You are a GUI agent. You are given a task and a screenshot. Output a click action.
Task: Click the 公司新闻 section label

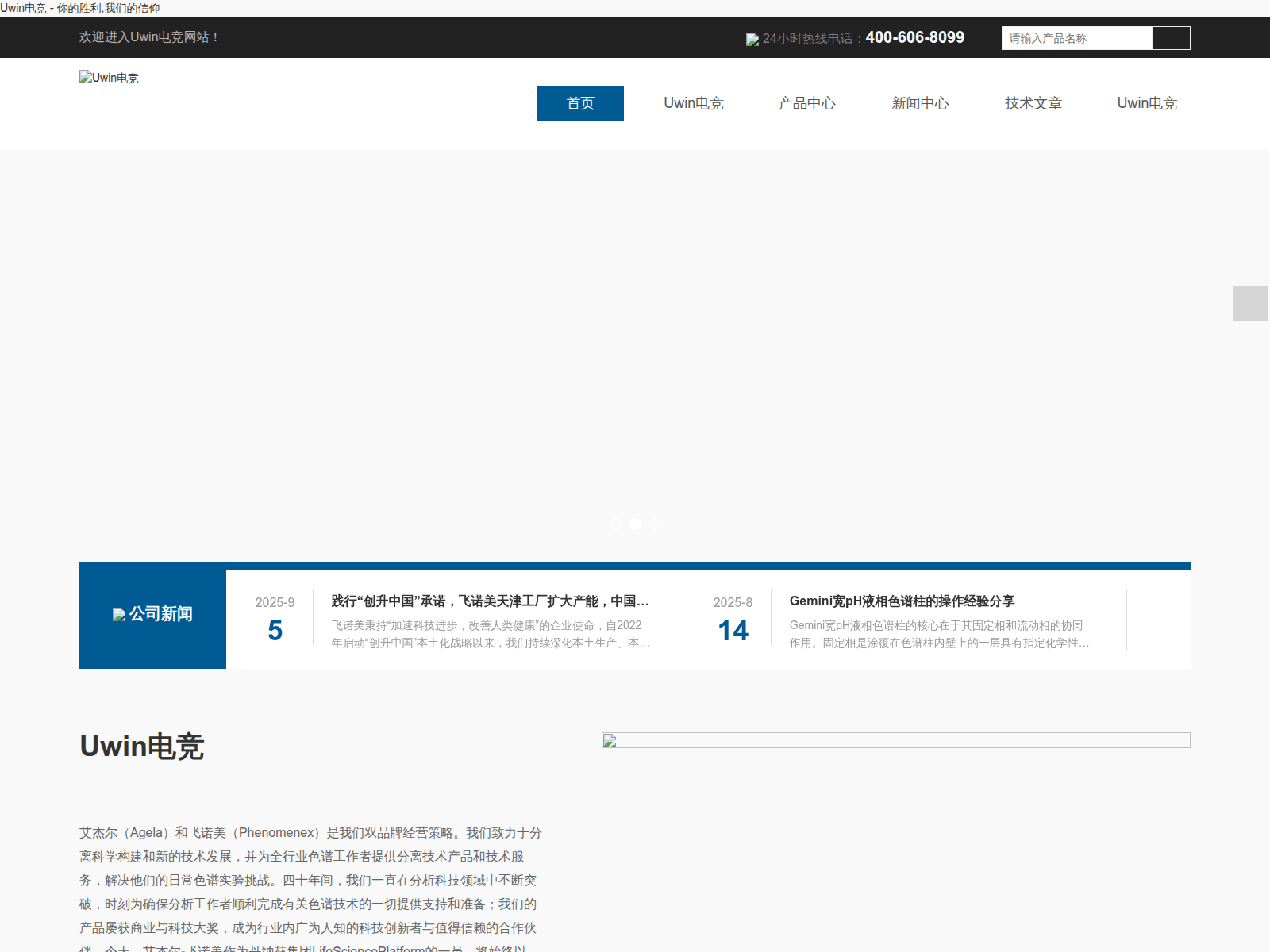point(161,614)
